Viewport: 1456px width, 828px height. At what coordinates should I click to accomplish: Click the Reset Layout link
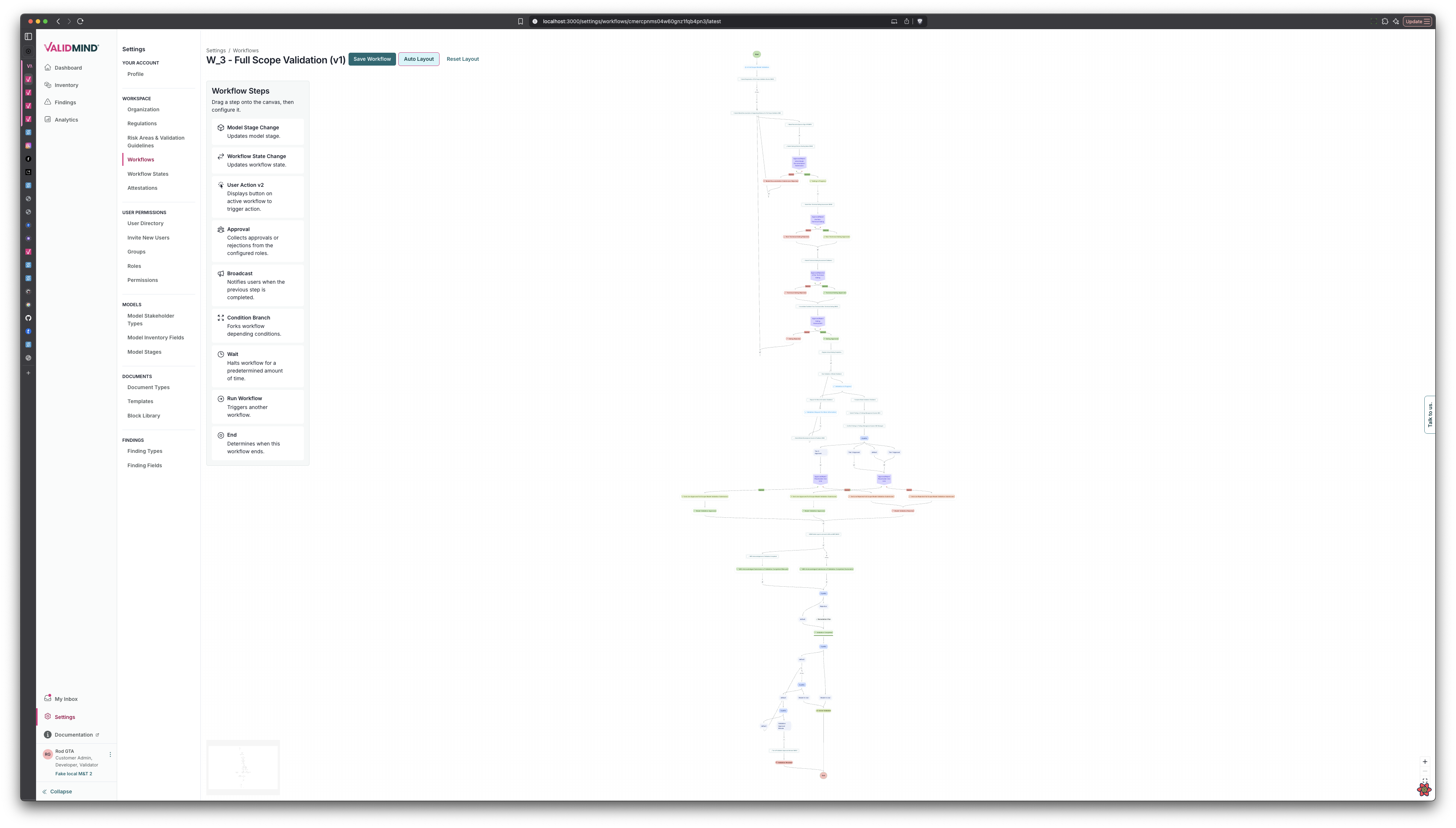[x=462, y=59]
